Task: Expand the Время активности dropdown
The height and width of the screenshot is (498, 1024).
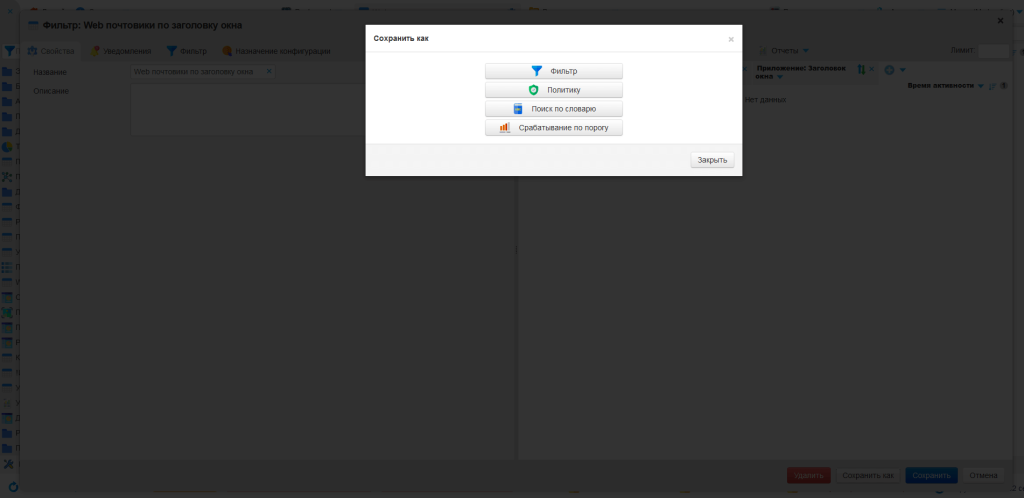Action: (980, 86)
